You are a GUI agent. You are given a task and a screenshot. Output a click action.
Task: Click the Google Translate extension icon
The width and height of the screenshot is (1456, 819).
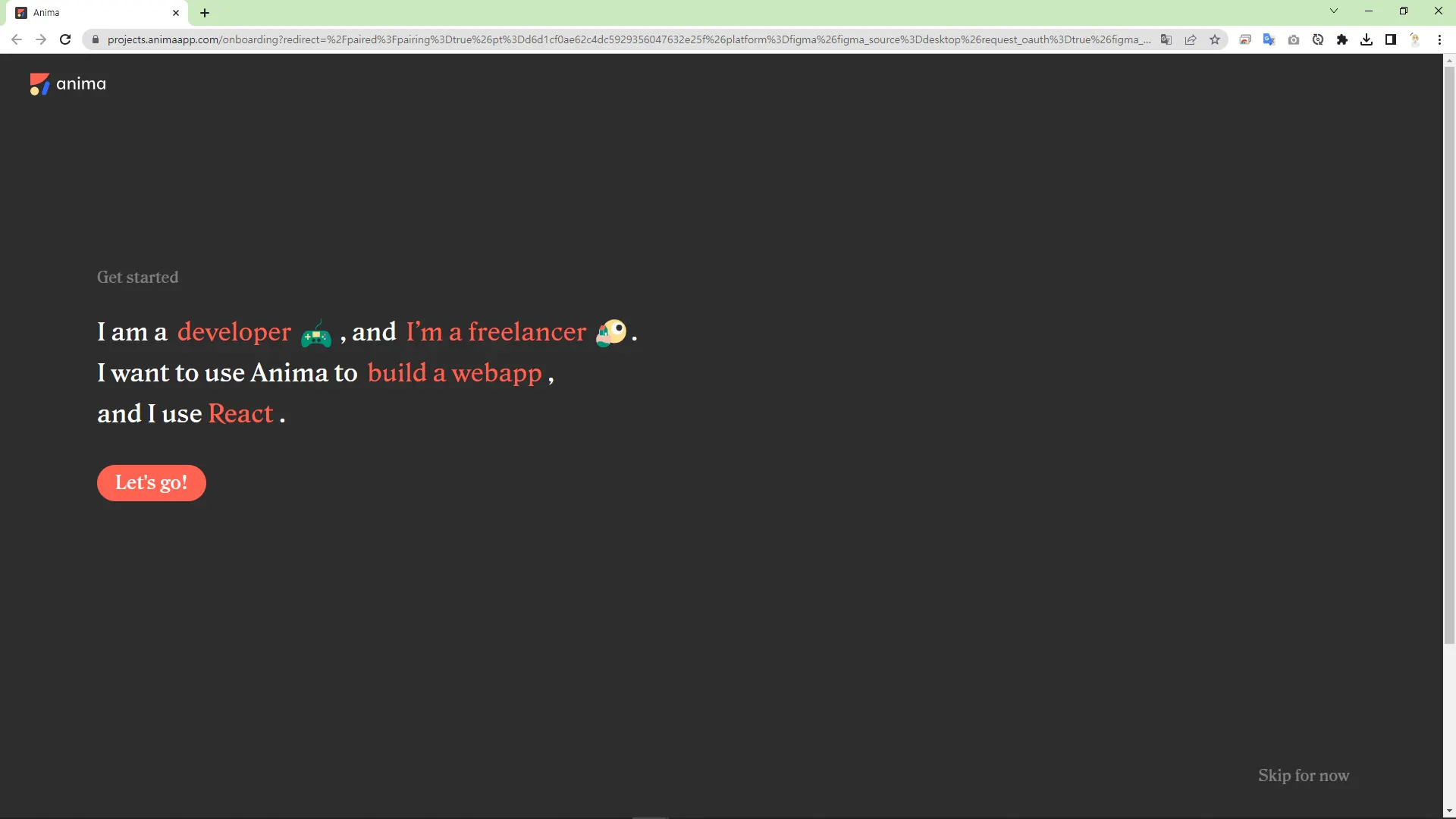click(x=1269, y=39)
